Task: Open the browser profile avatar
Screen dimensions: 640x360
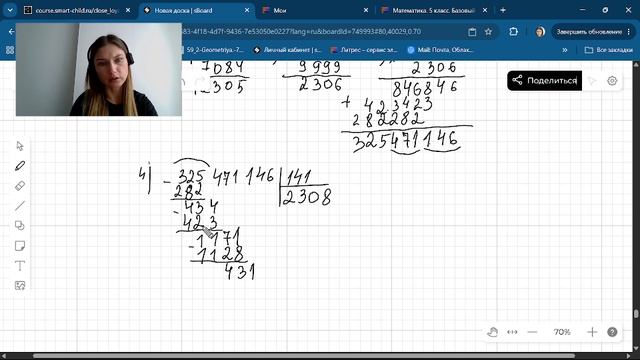Action: coord(540,32)
